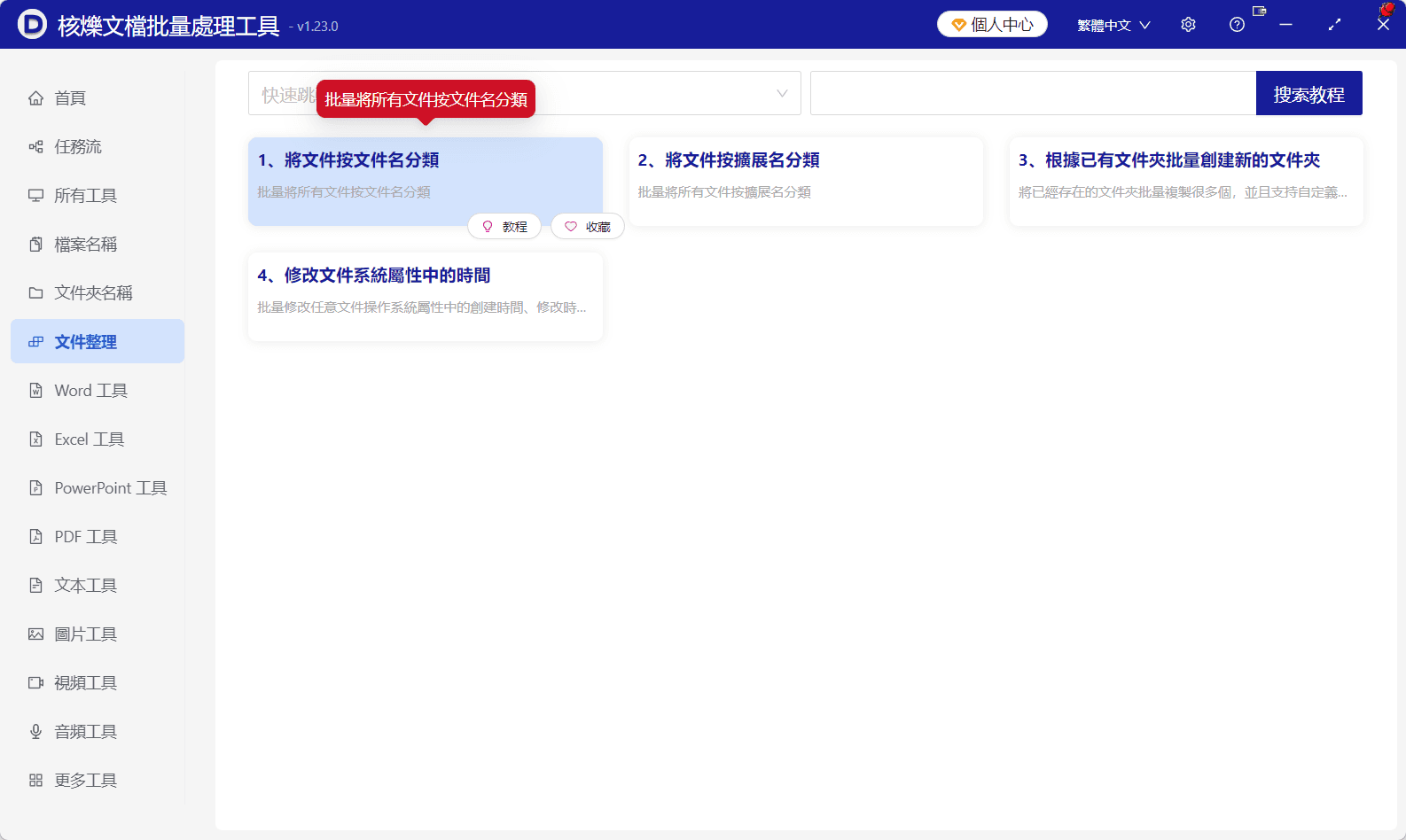
Task: Open the 個人中心 personal center
Action: coord(992,24)
